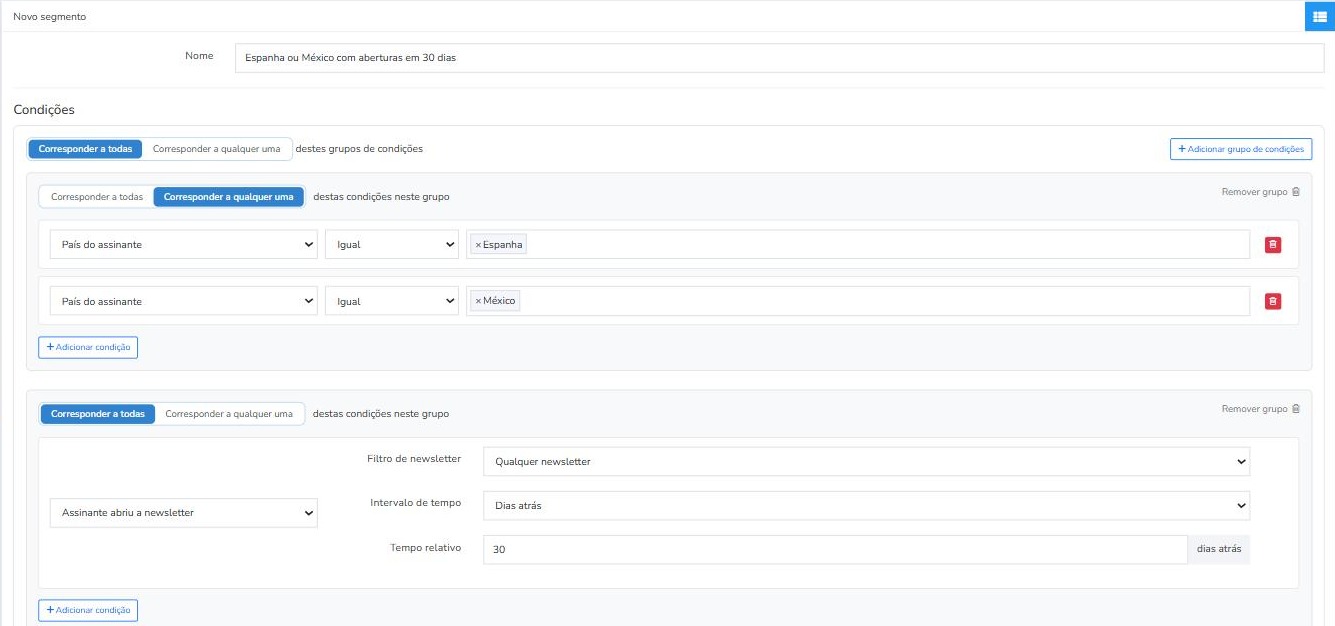This screenshot has height=626, width=1335.
Task: Expand 'Assinante abriu a newsletter' dropdown
Action: pyautogui.click(x=184, y=513)
